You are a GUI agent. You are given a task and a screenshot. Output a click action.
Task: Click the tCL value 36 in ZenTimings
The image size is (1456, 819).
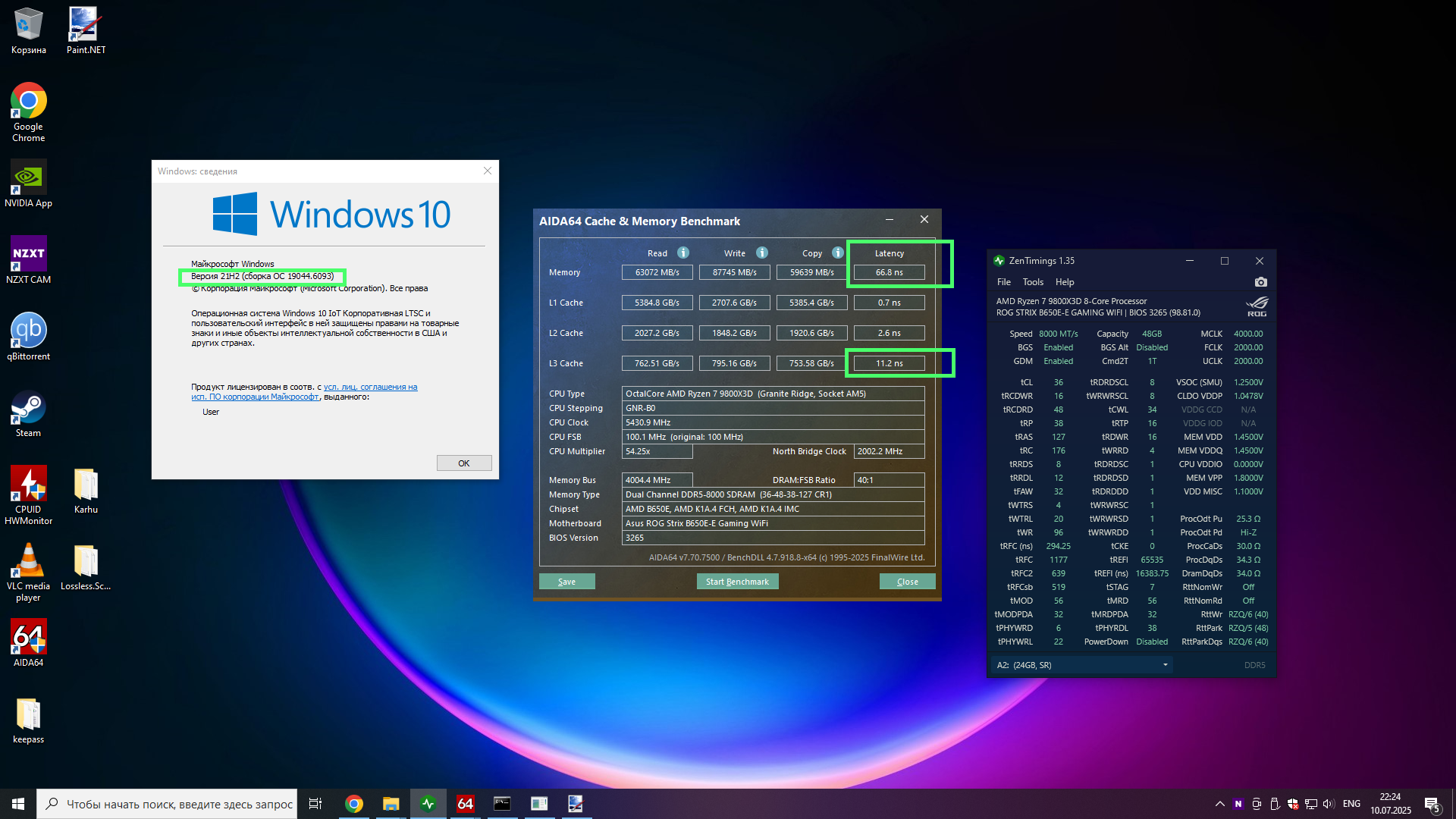tap(1059, 382)
